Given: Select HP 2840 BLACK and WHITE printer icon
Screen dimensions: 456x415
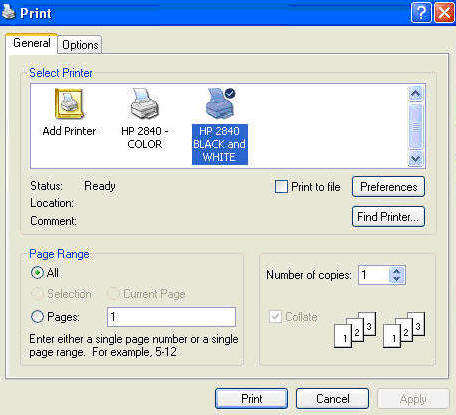Looking at the screenshot, I should pyautogui.click(x=220, y=104).
